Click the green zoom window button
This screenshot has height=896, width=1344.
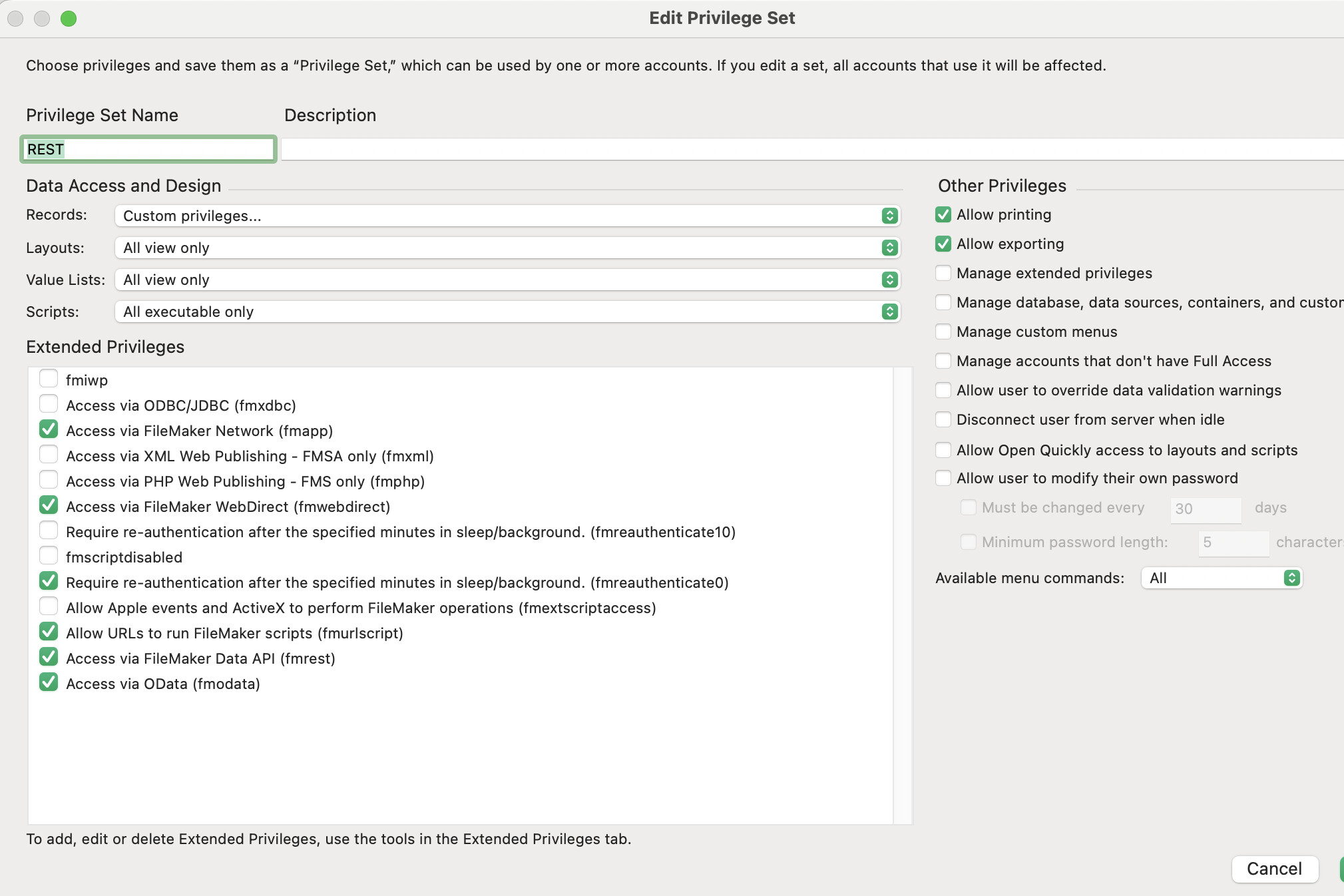click(69, 19)
